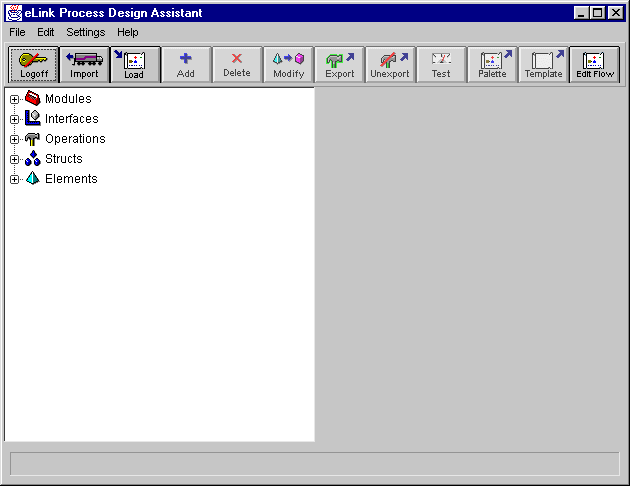Click the Load toolbar button
This screenshot has width=630, height=486.
[x=135, y=65]
